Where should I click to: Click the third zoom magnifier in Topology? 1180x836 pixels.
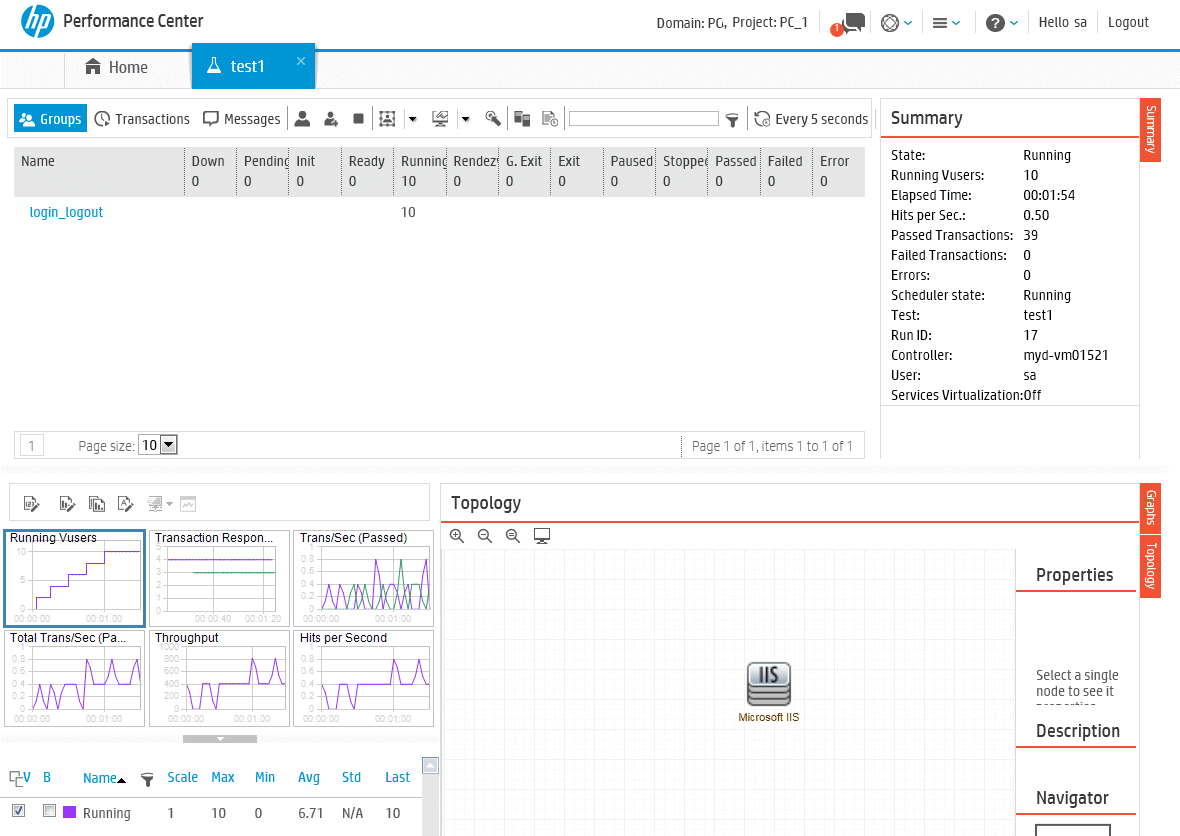[x=512, y=536]
